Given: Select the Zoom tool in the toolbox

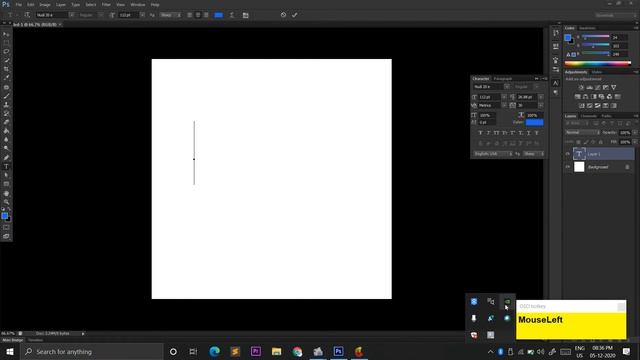Looking at the screenshot, I should click(x=6, y=202).
